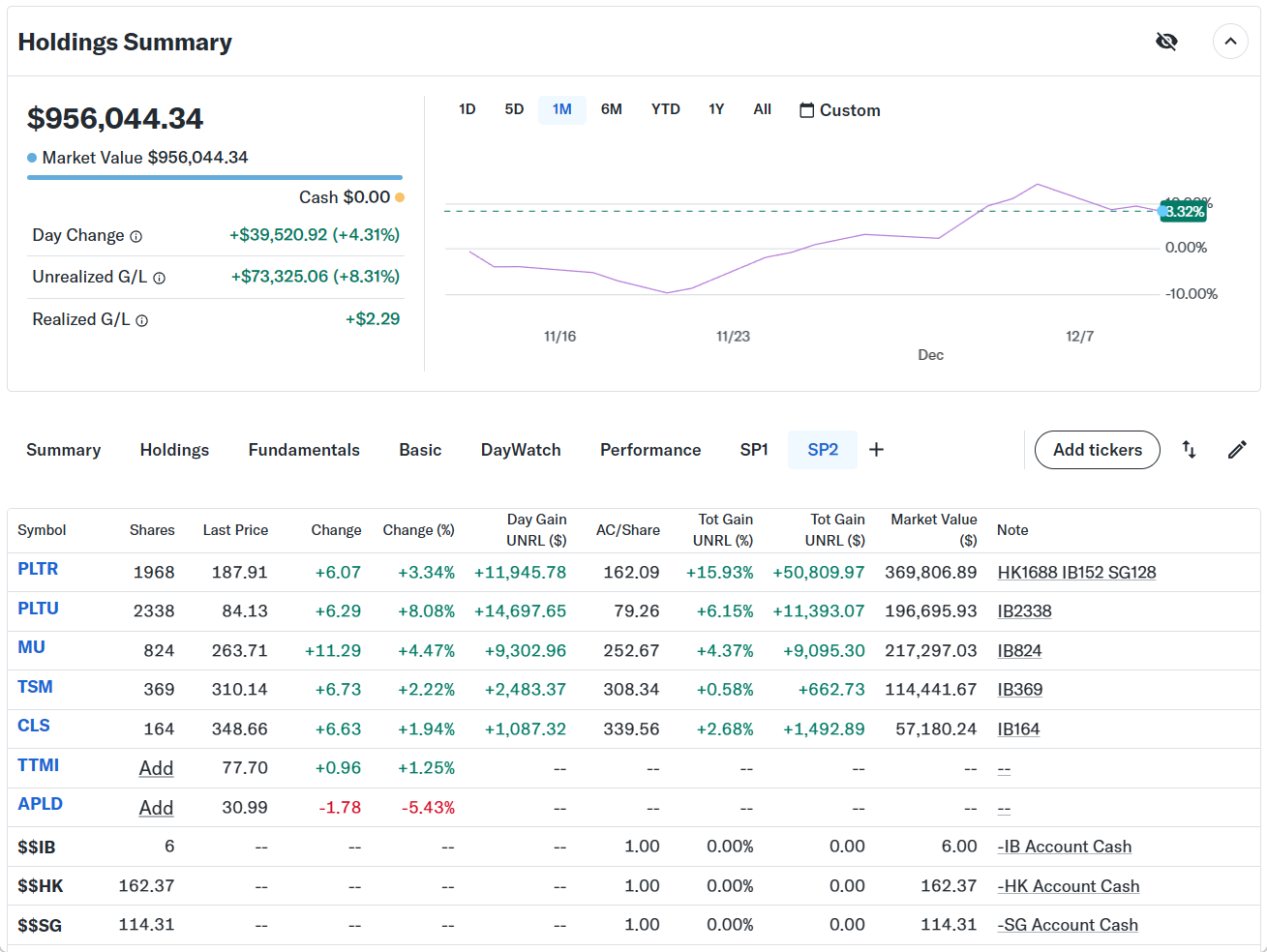Switch to the Fundamentals tab
This screenshot has height=952, width=1267.
point(304,450)
